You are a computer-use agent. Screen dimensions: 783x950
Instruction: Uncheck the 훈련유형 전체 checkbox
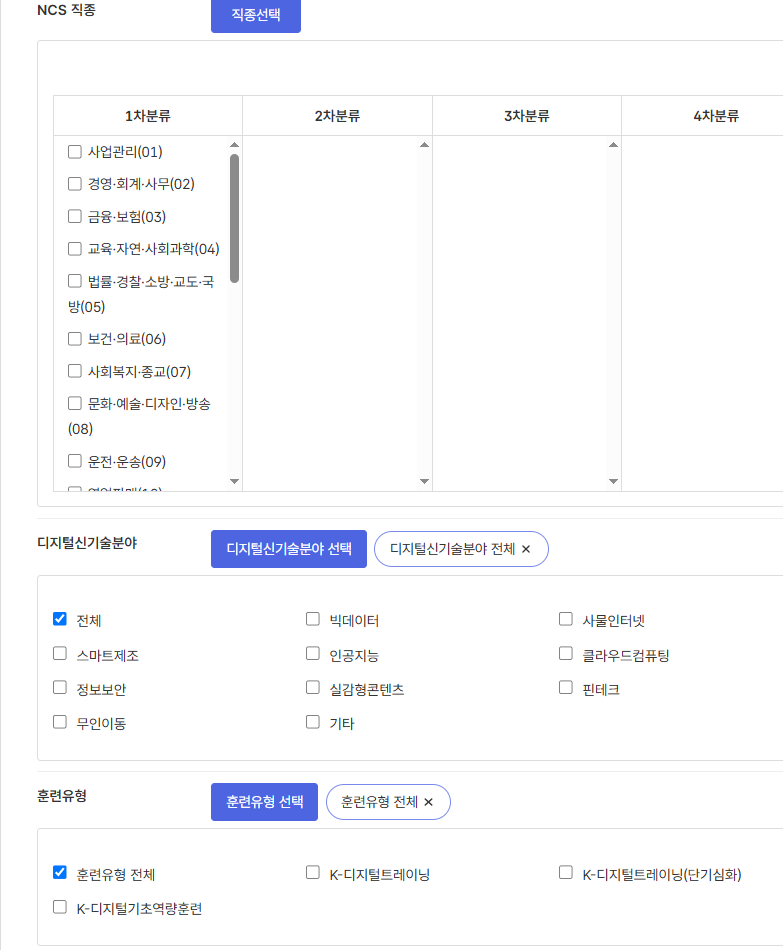(x=59, y=871)
